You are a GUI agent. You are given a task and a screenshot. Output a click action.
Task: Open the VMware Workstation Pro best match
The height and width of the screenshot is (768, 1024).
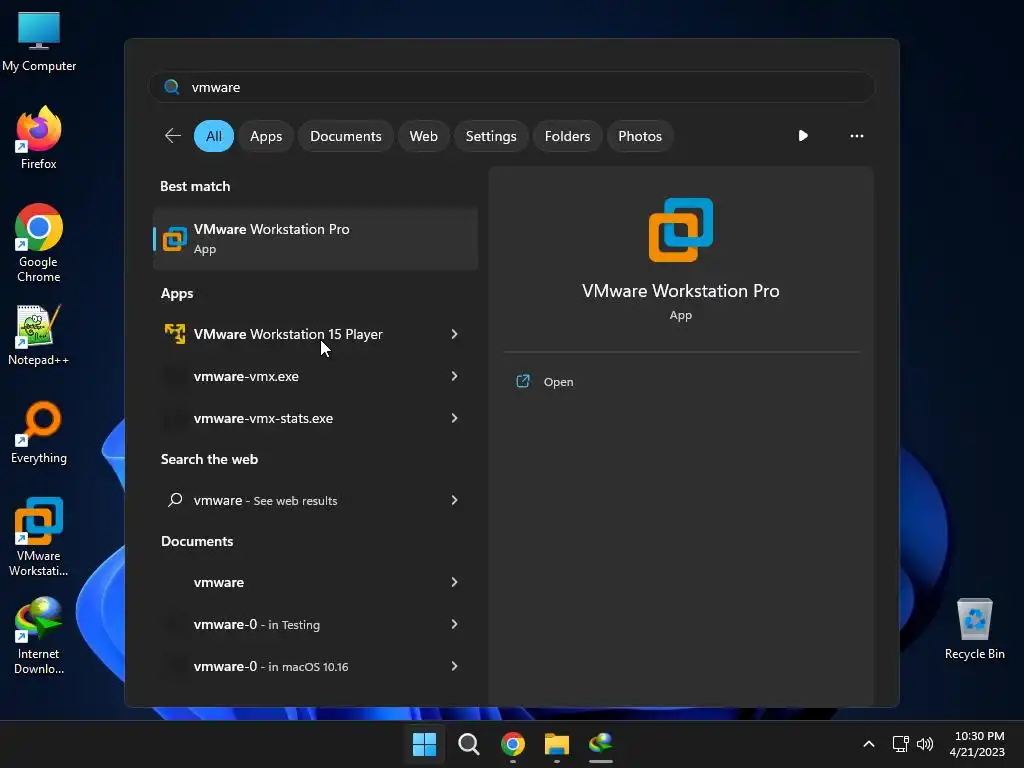(315, 238)
